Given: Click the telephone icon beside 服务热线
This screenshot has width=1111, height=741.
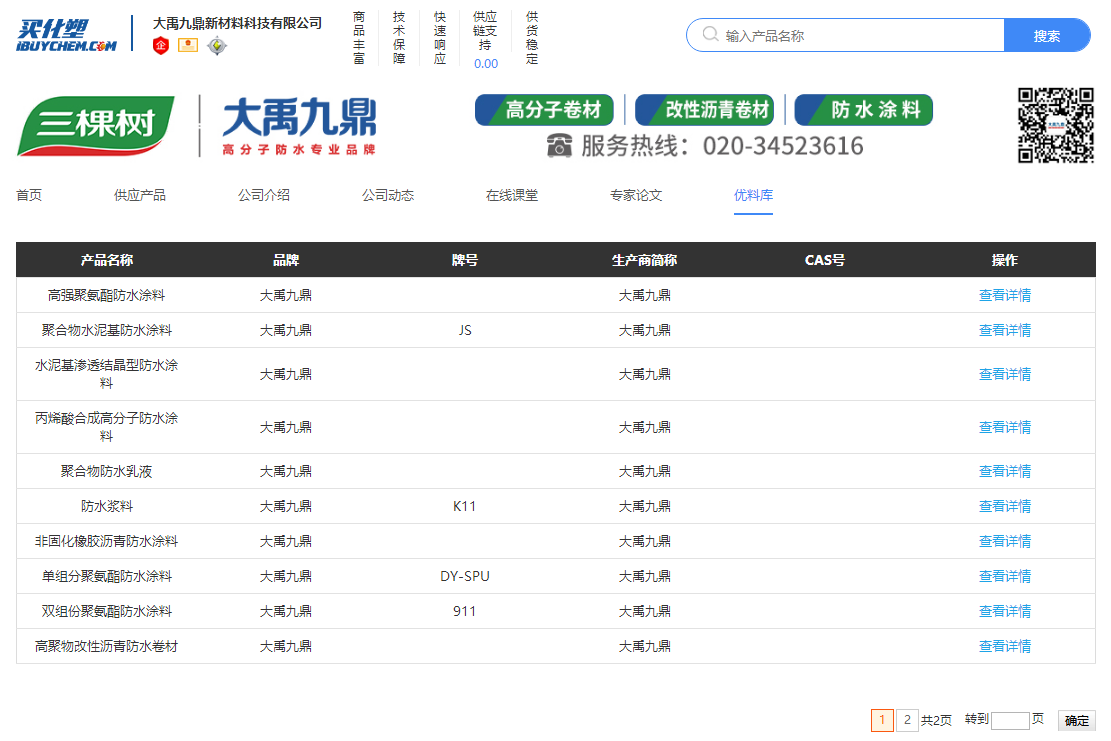Looking at the screenshot, I should 559,146.
